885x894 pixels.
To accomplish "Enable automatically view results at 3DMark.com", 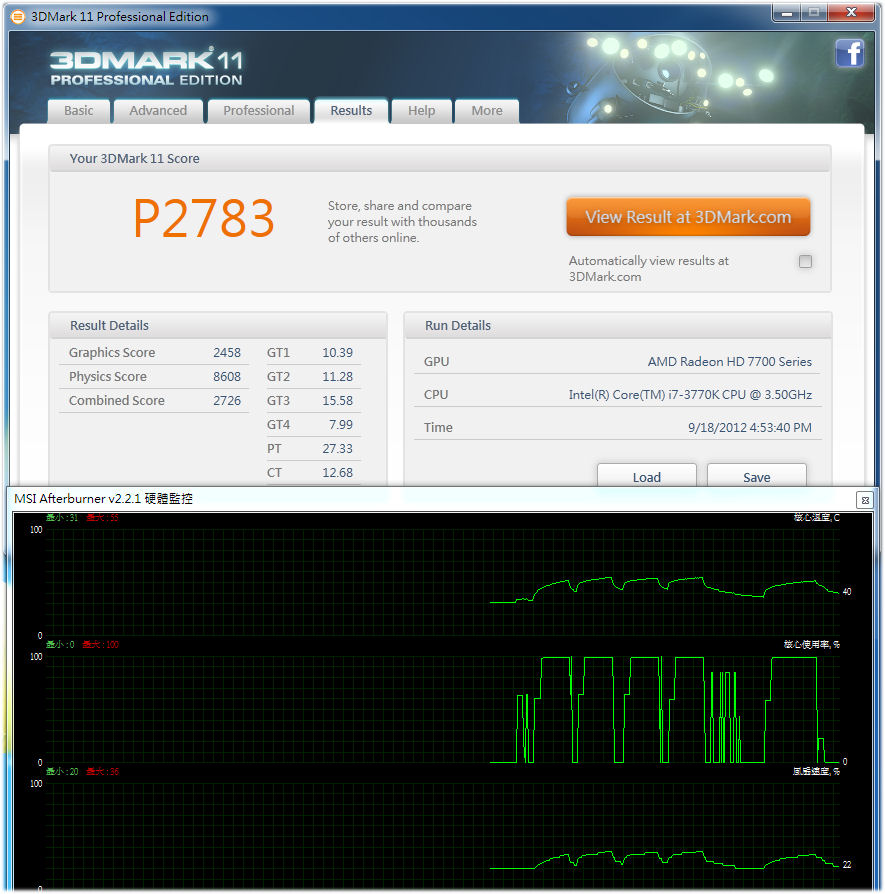I will tap(805, 261).
